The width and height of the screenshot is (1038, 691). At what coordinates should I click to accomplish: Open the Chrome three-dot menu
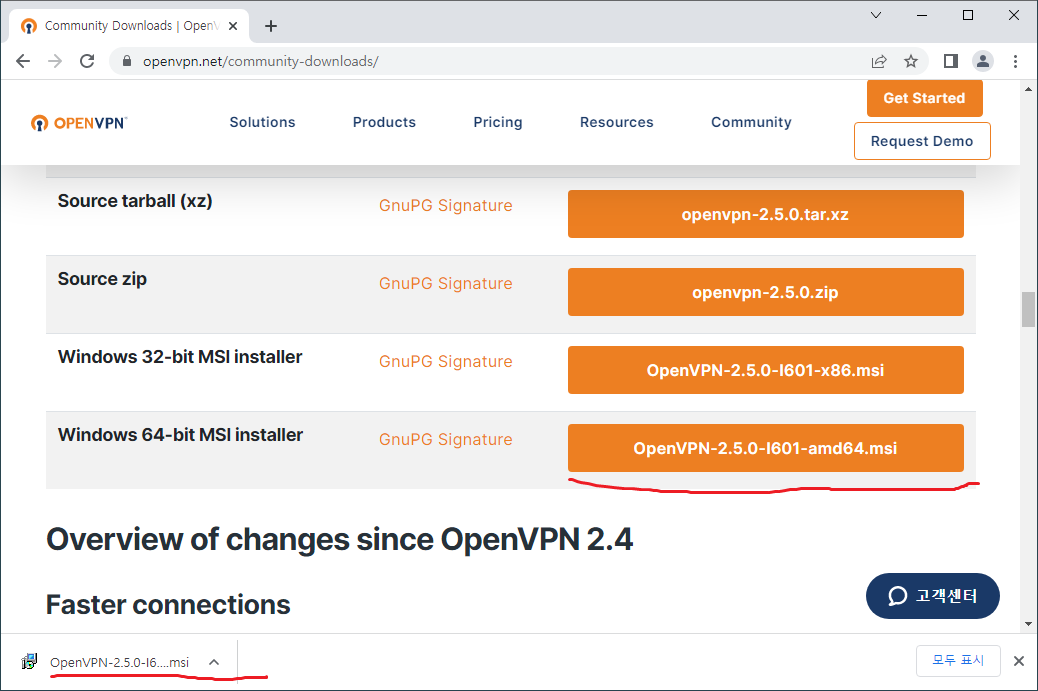pyautogui.click(x=1015, y=62)
